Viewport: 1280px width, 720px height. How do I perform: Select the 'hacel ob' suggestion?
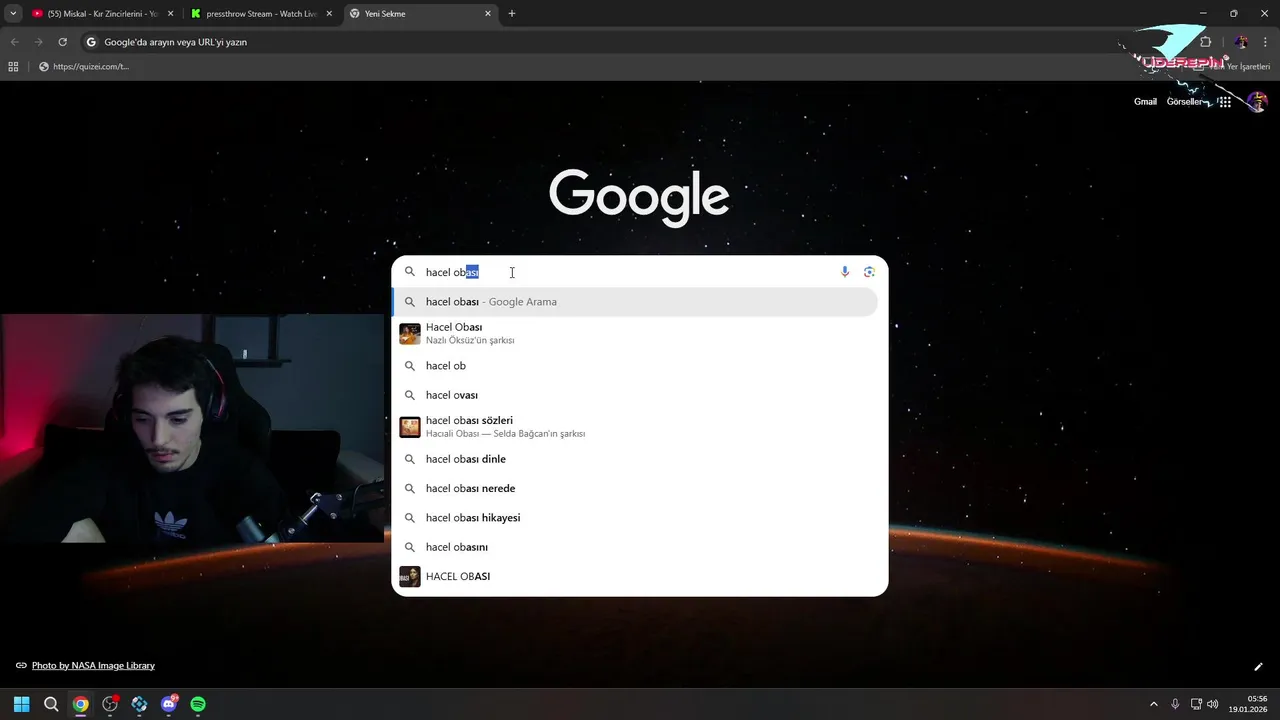pos(635,366)
